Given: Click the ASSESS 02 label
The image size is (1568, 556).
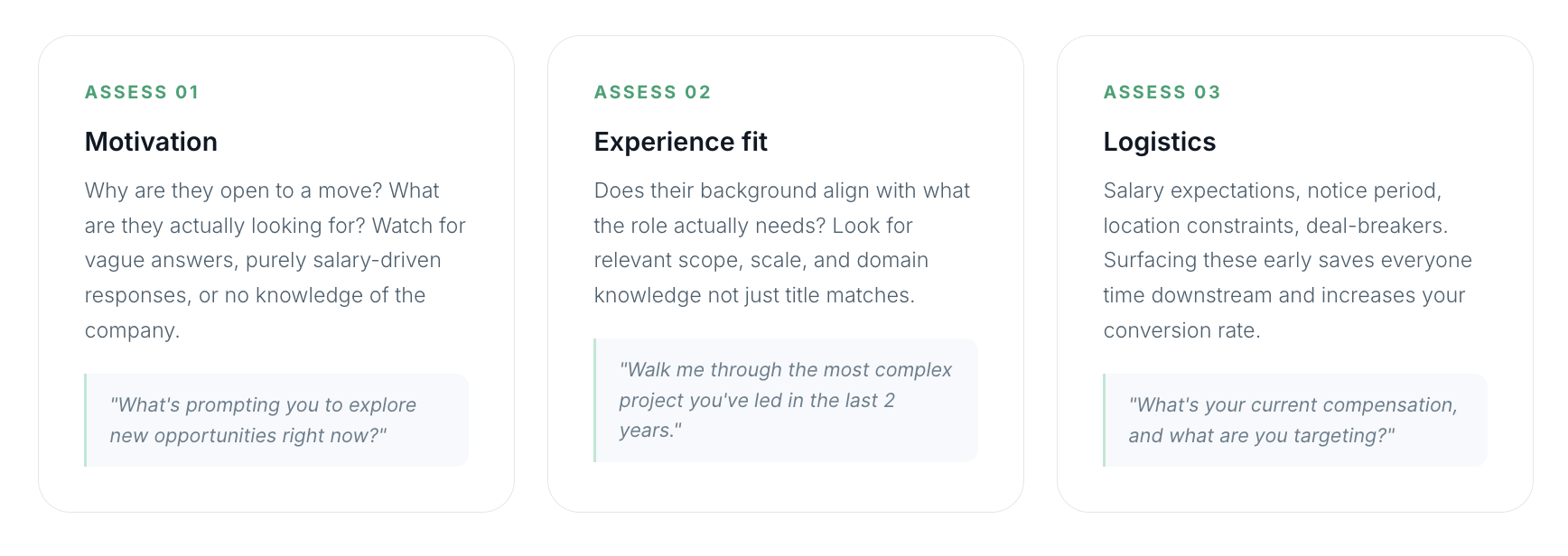Looking at the screenshot, I should pos(652,92).
